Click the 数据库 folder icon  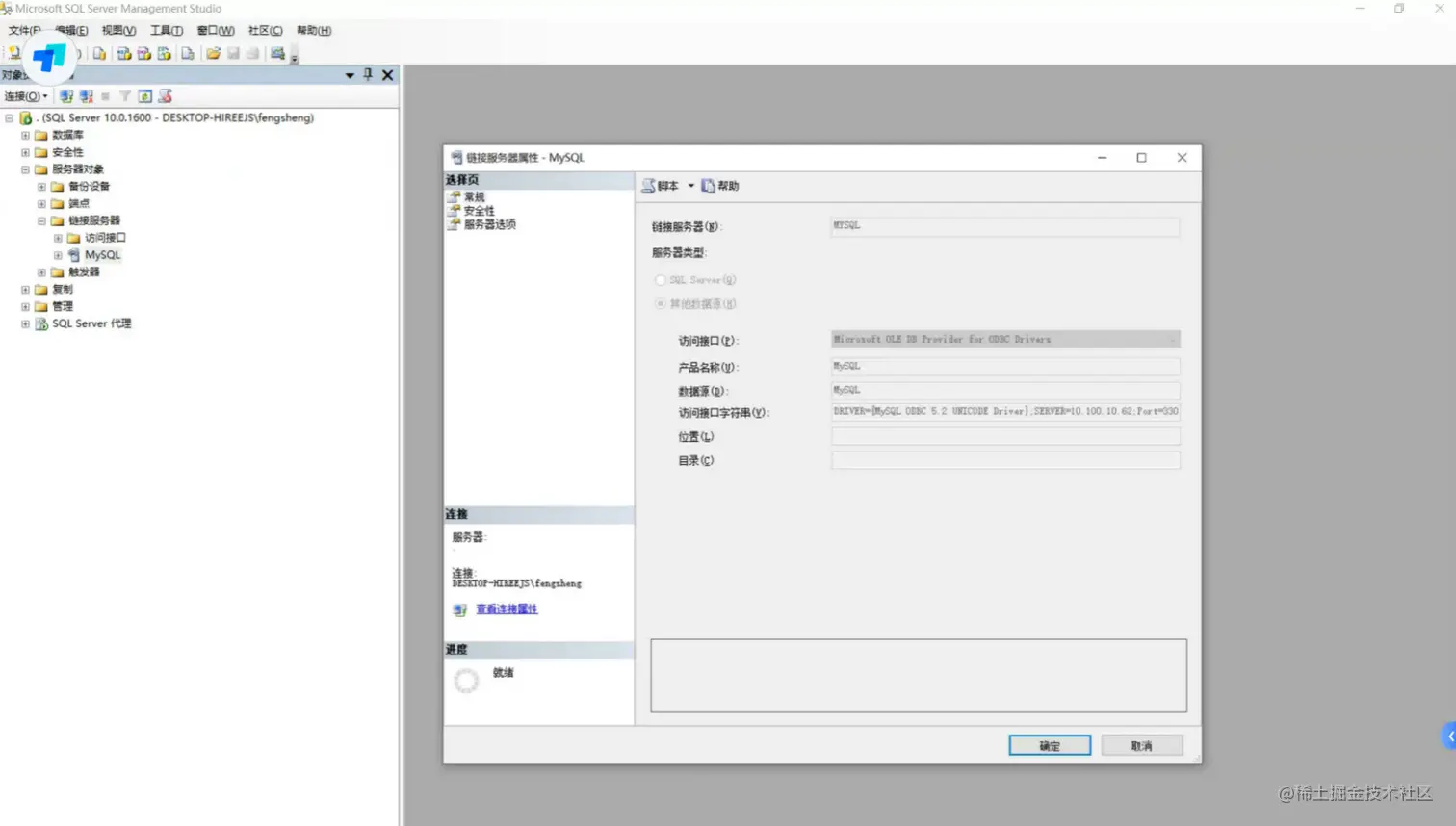41,135
